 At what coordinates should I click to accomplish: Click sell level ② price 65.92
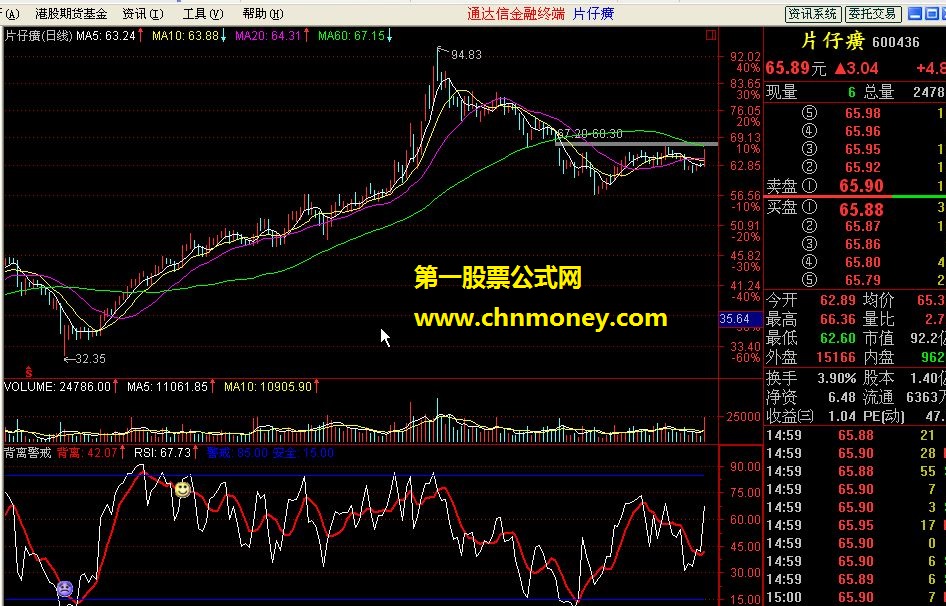click(863, 167)
